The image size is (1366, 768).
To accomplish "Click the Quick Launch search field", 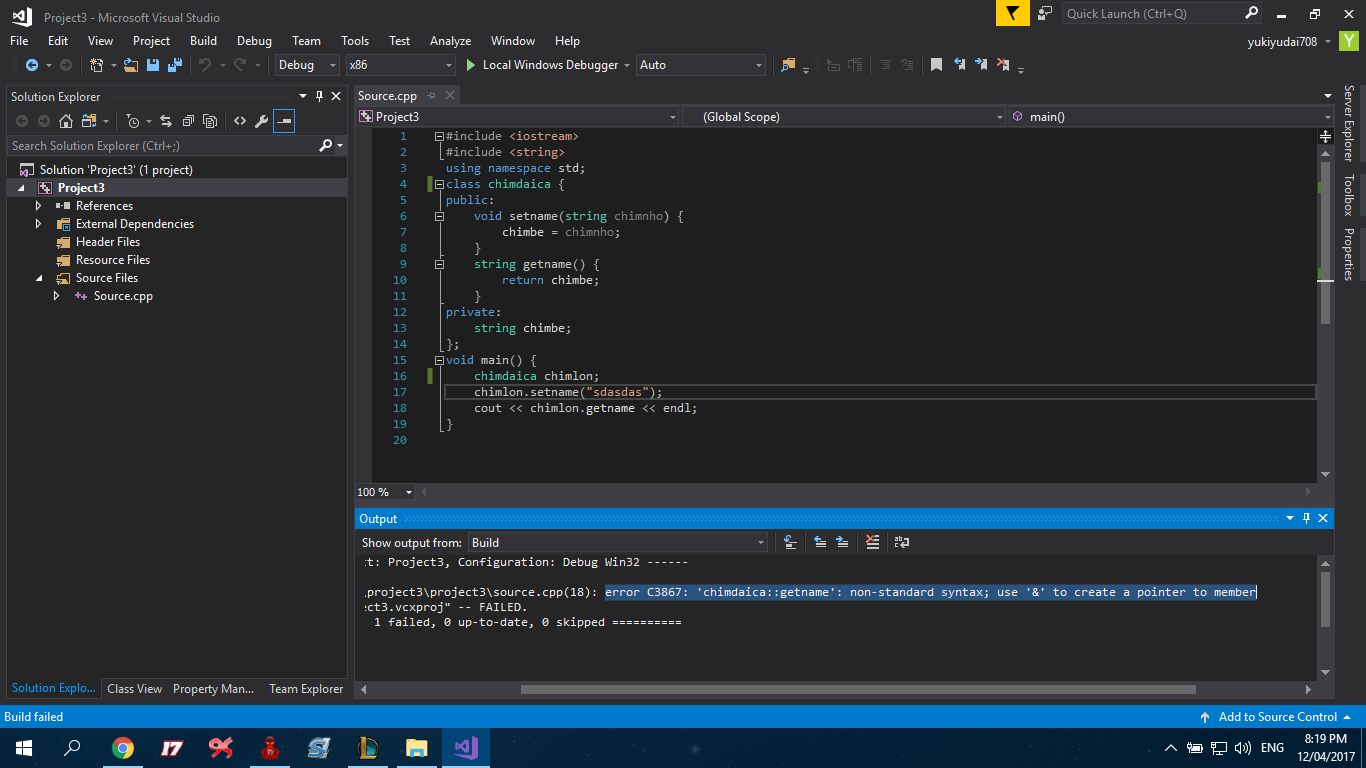I will (x=1152, y=14).
